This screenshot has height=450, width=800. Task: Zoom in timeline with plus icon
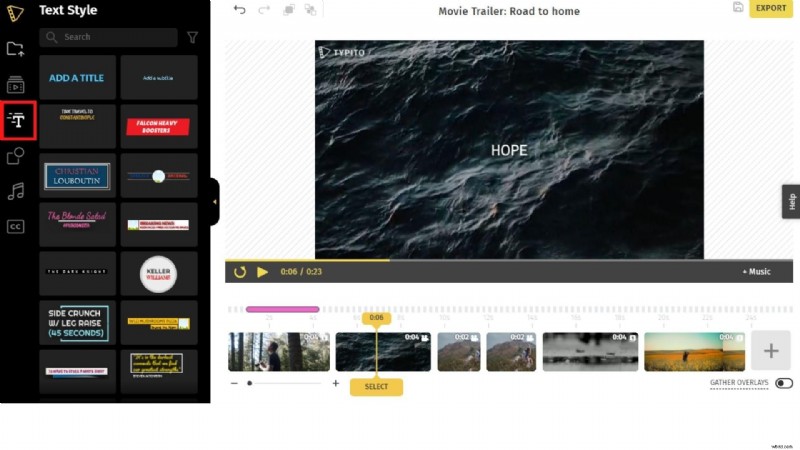click(336, 383)
